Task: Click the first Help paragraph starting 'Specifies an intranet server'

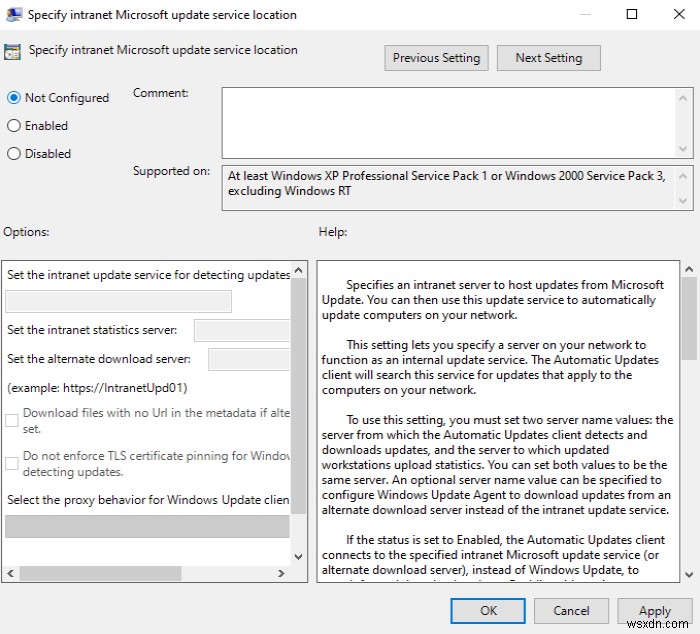Action: pos(493,300)
